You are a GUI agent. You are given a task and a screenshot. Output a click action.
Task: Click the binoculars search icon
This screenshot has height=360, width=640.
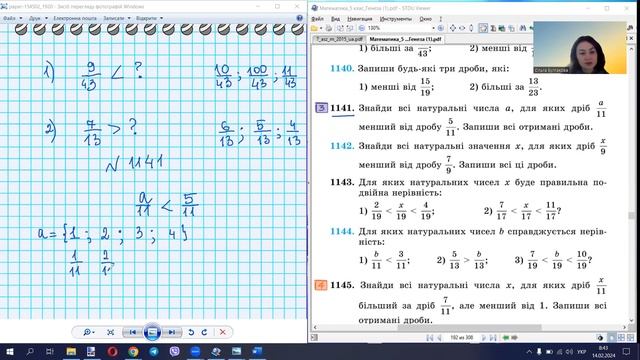(523, 28)
